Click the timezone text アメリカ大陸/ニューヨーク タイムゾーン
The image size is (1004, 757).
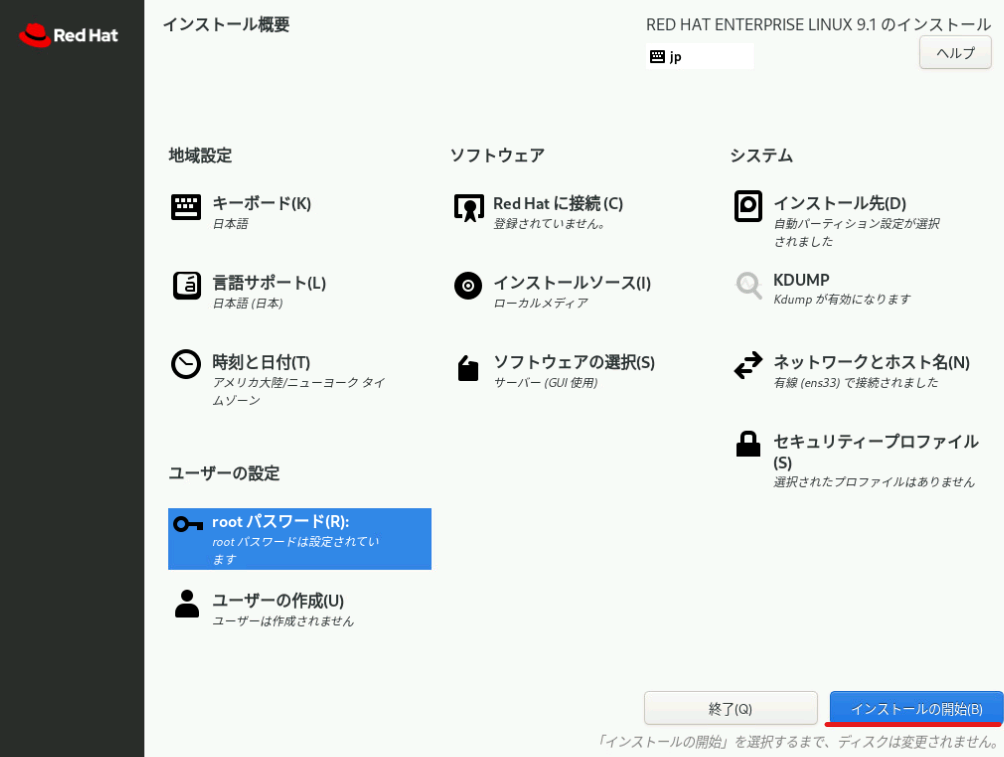point(298,391)
